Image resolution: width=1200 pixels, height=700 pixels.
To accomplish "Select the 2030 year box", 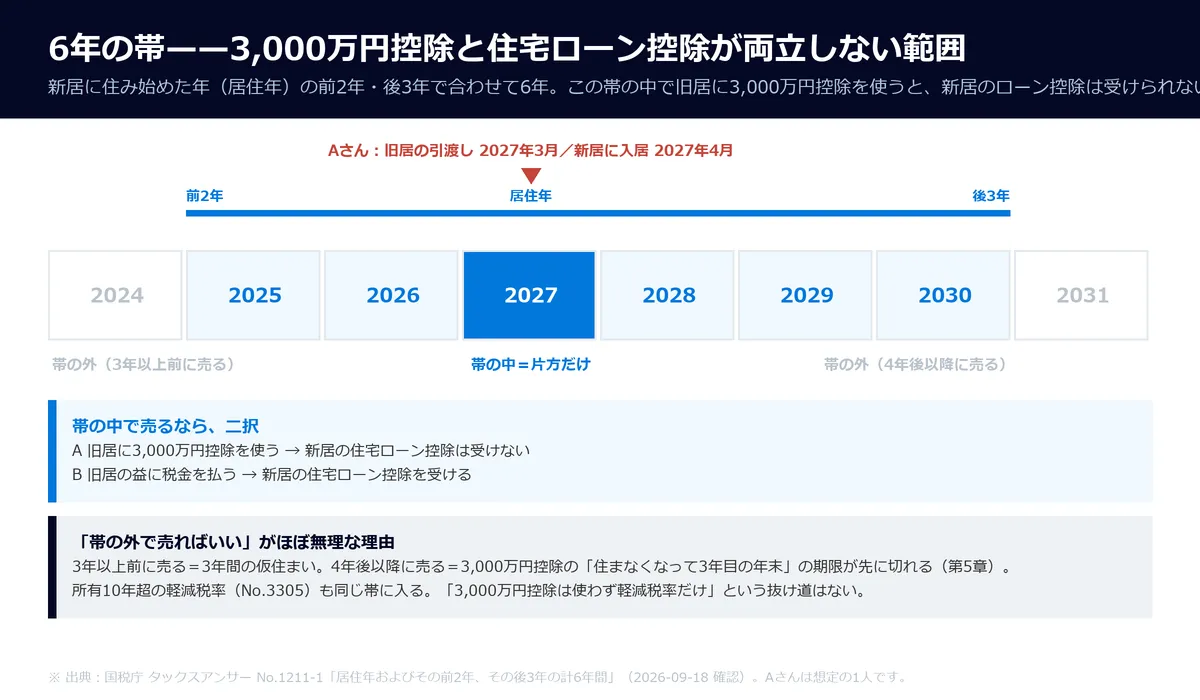I will pos(944,295).
